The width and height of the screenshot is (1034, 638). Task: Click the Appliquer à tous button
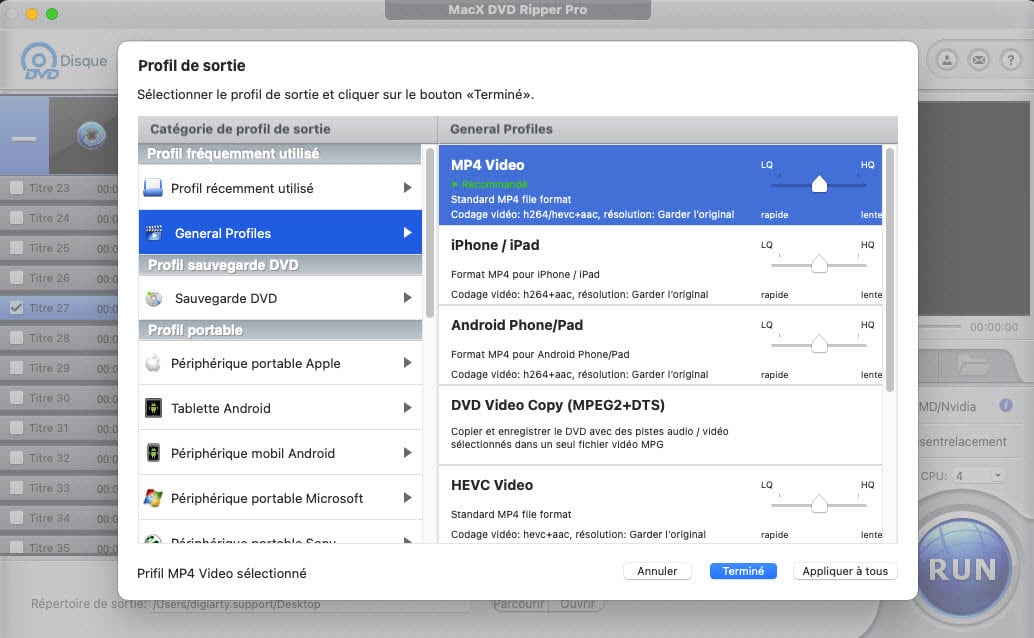click(845, 571)
